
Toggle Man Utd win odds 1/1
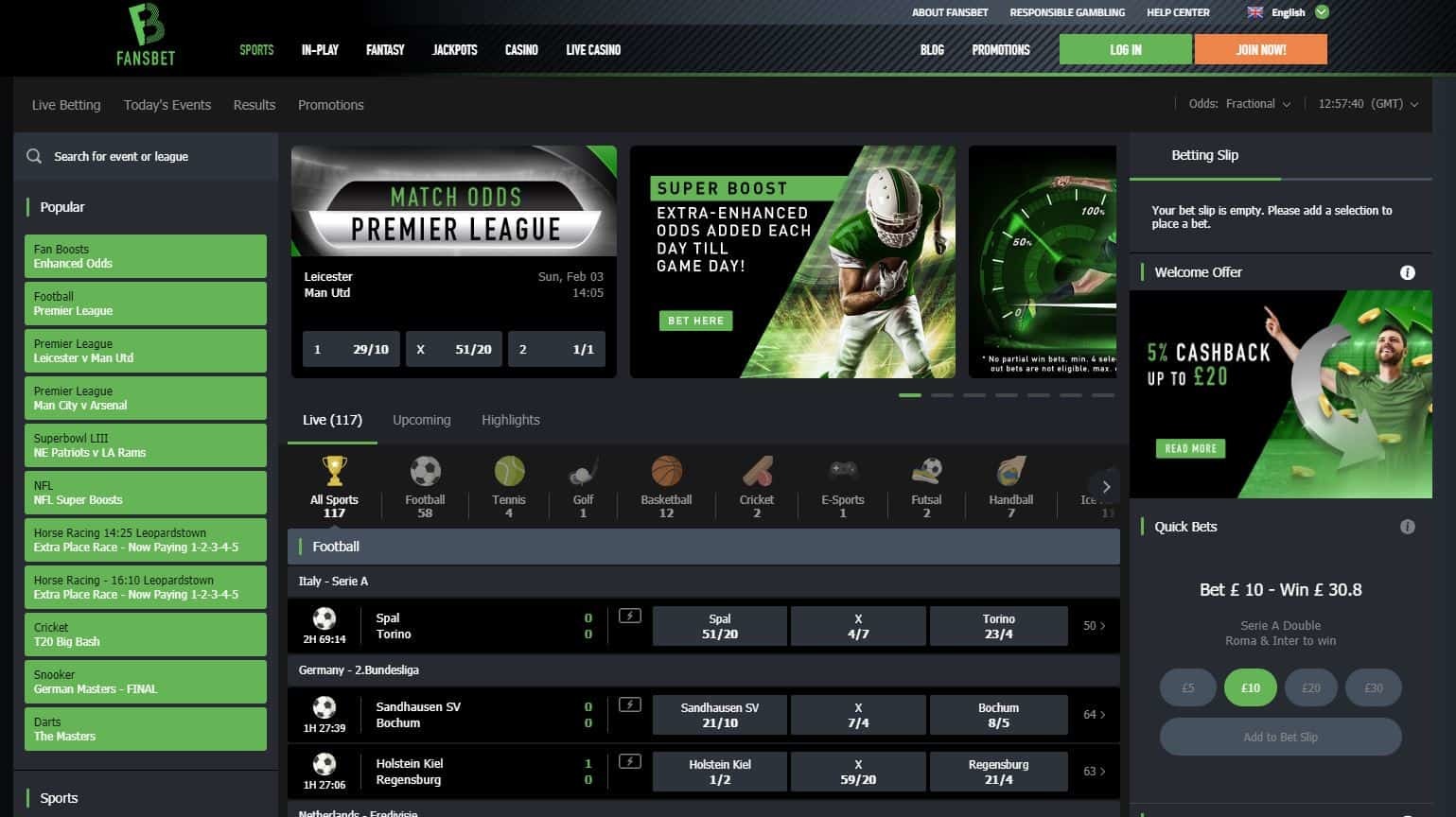[x=556, y=349]
